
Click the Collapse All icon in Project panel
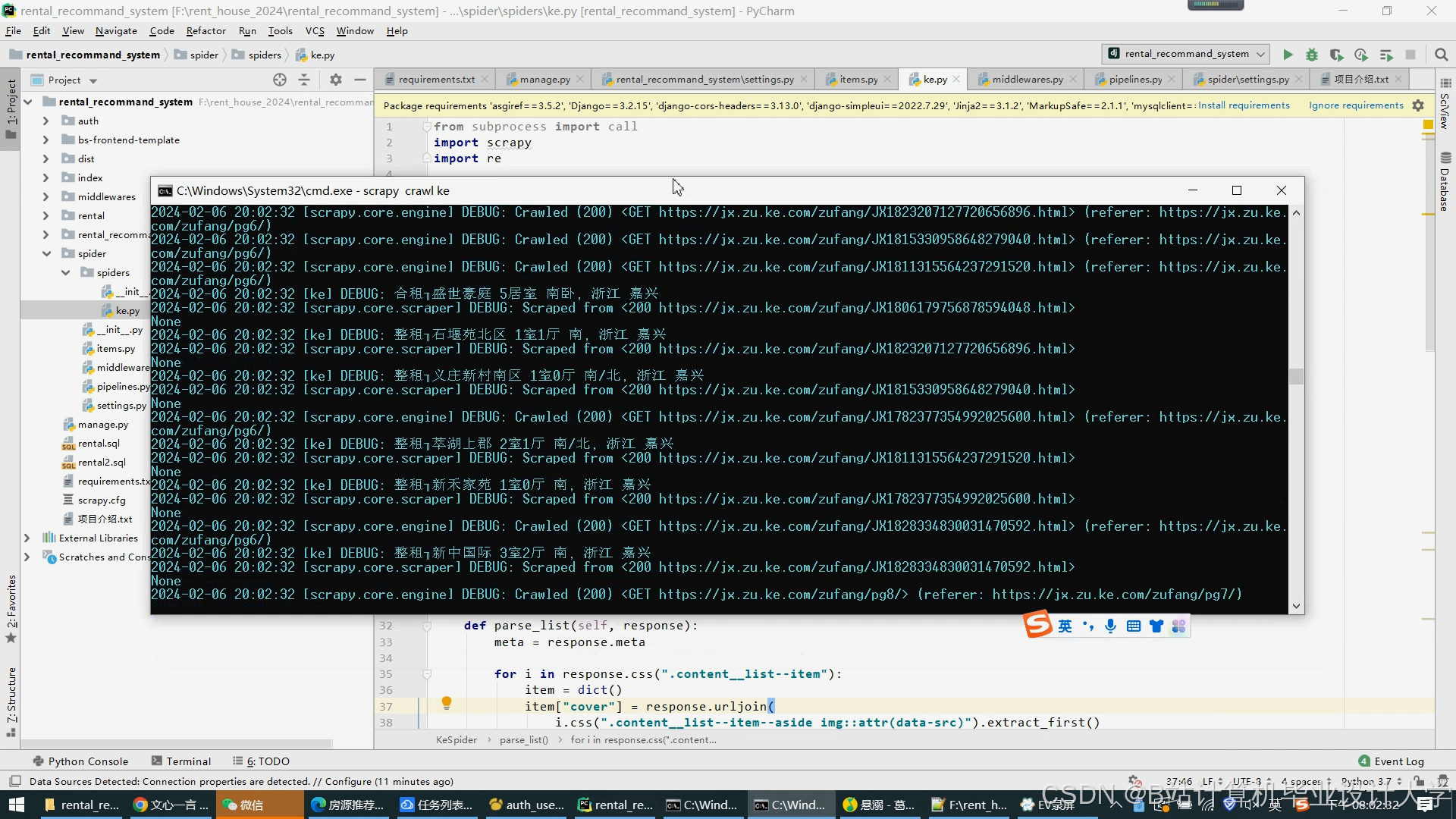[x=304, y=80]
